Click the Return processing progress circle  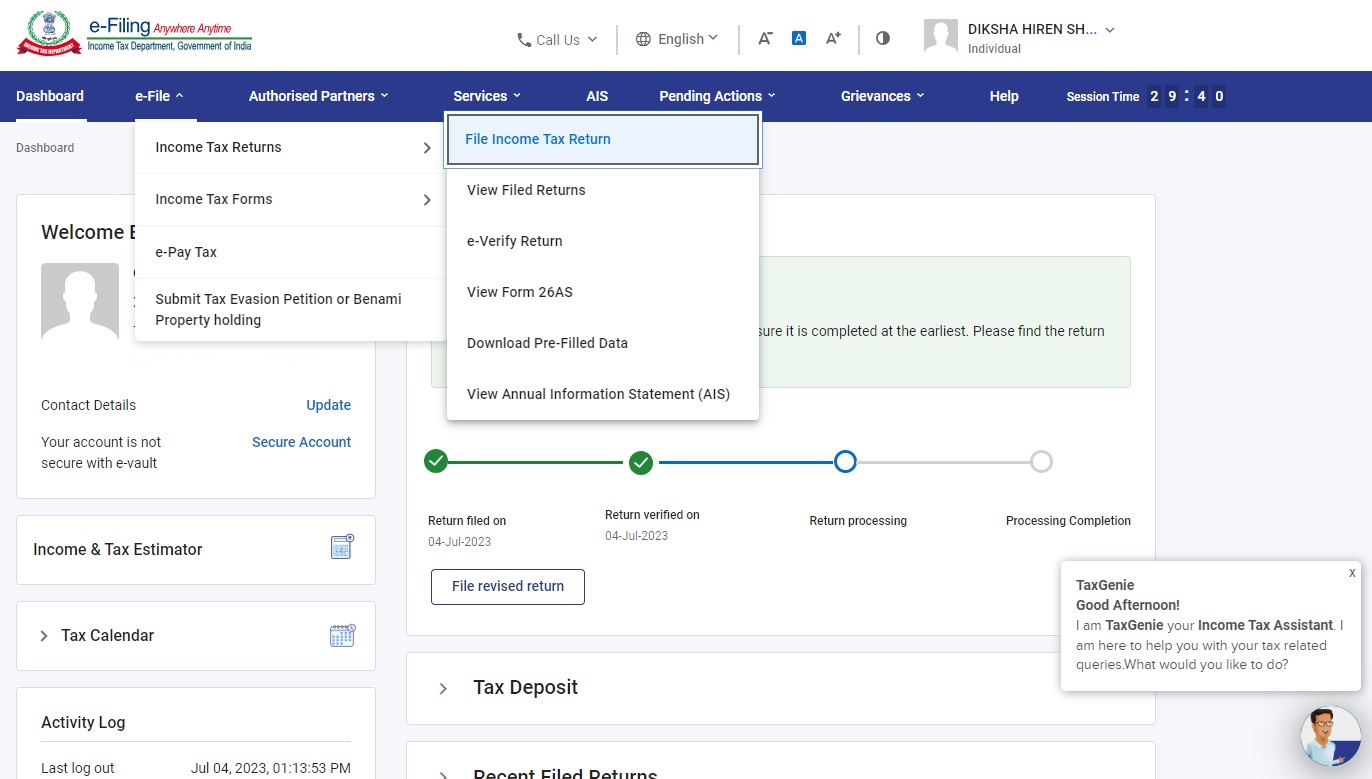tap(845, 461)
